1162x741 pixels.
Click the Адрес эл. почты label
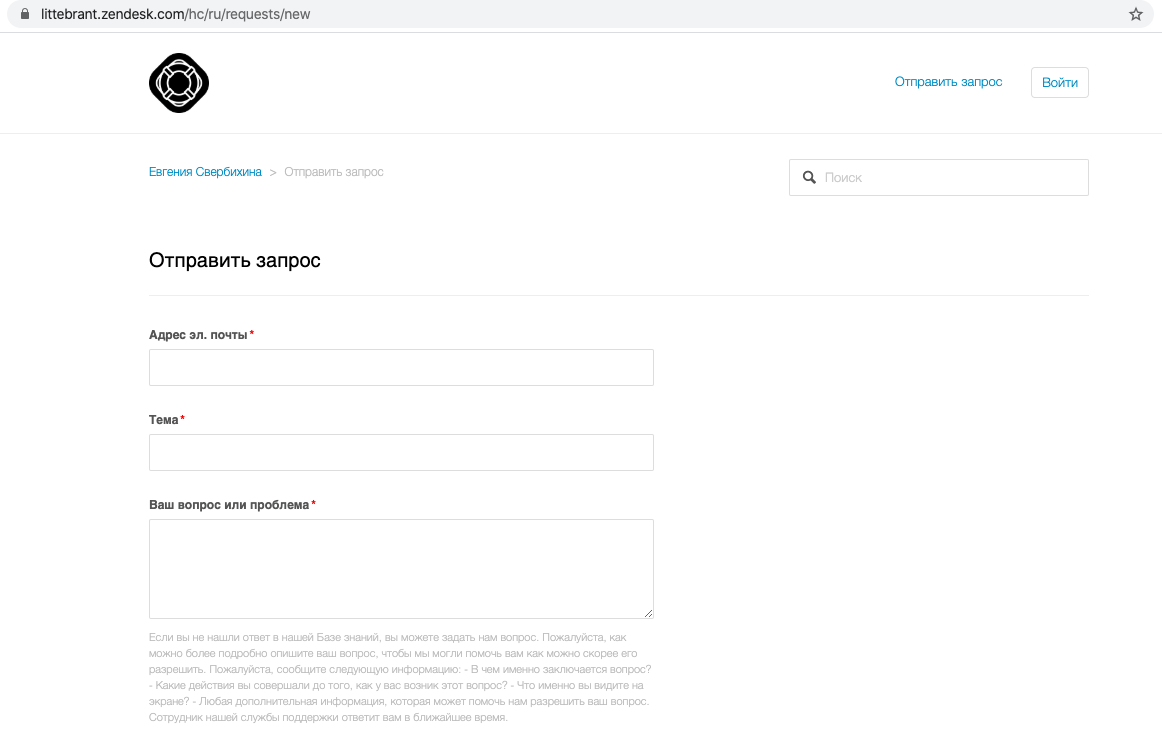pos(198,335)
